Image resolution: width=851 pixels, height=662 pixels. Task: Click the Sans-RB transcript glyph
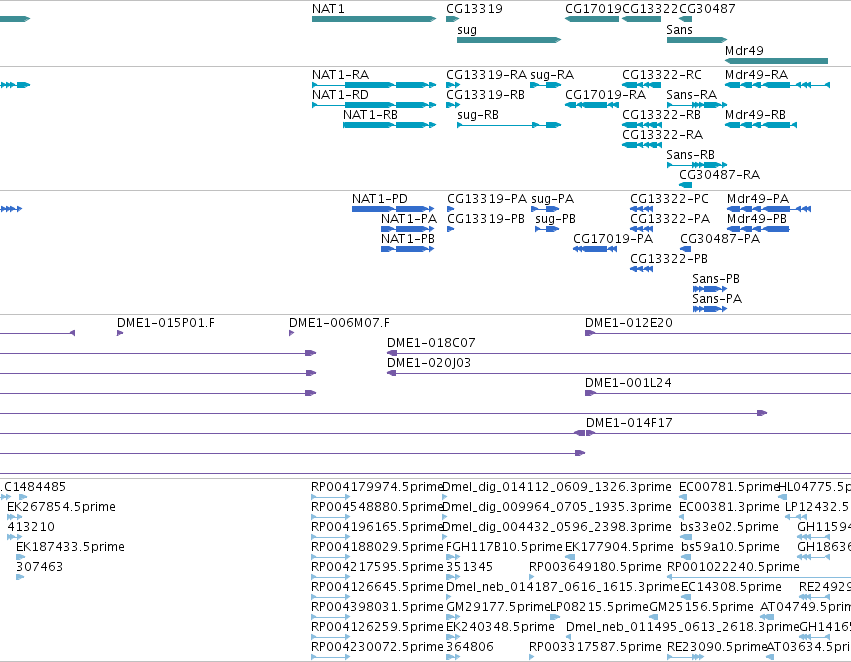696,165
